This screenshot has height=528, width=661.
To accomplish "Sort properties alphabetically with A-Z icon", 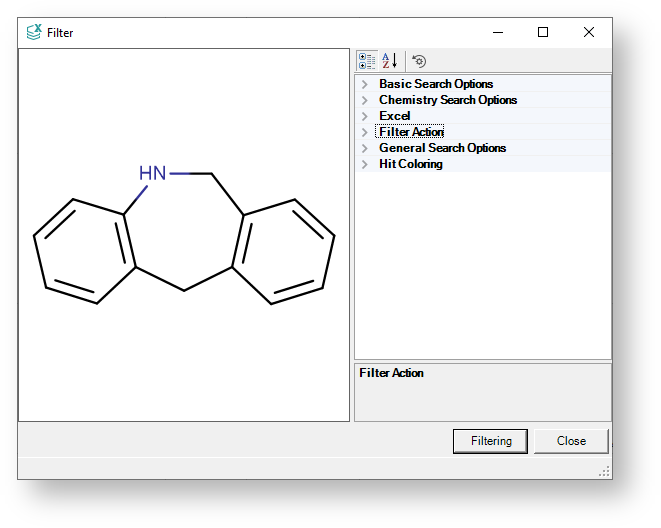I will pyautogui.click(x=390, y=61).
